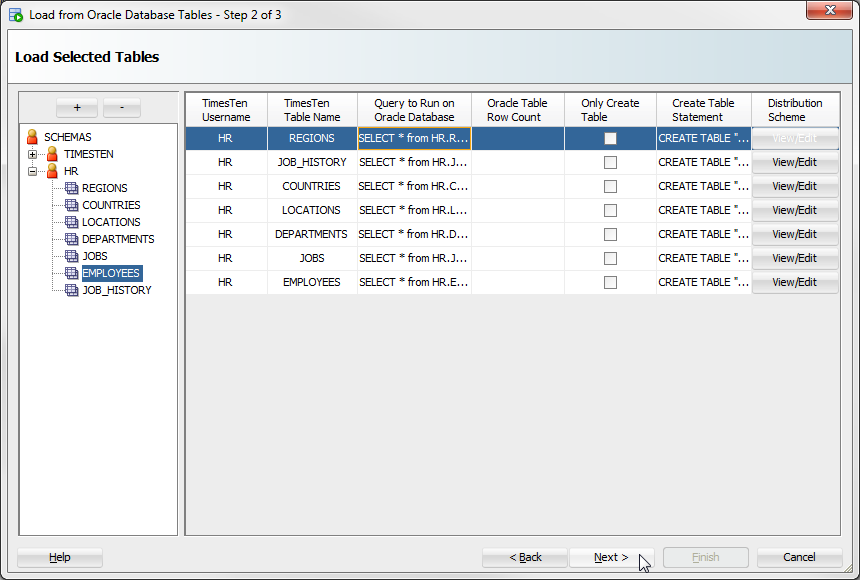Click the plus button above schema tree
The width and height of the screenshot is (860, 580).
tap(77, 108)
